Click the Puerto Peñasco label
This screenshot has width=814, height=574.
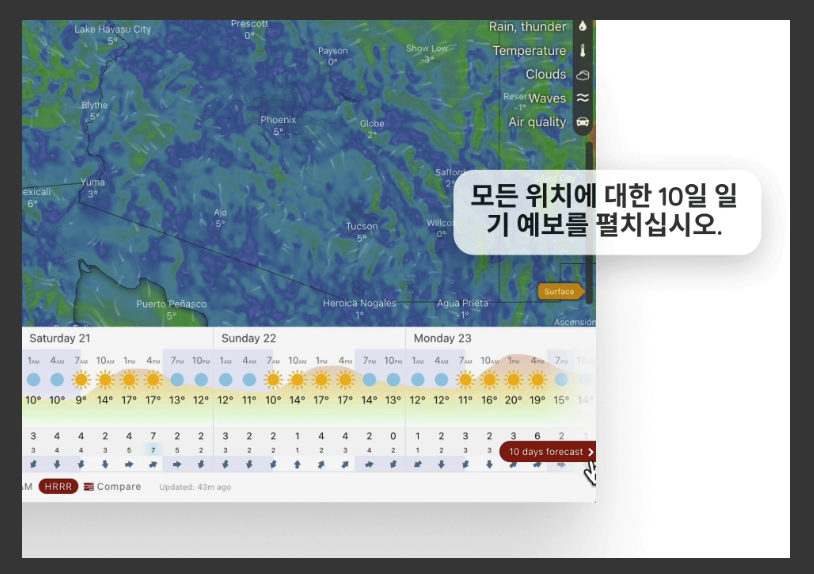click(171, 304)
